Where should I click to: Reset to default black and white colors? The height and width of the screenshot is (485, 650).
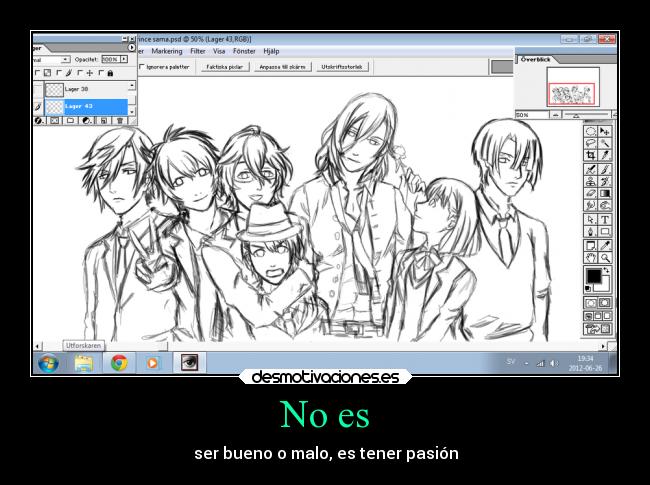[588, 288]
